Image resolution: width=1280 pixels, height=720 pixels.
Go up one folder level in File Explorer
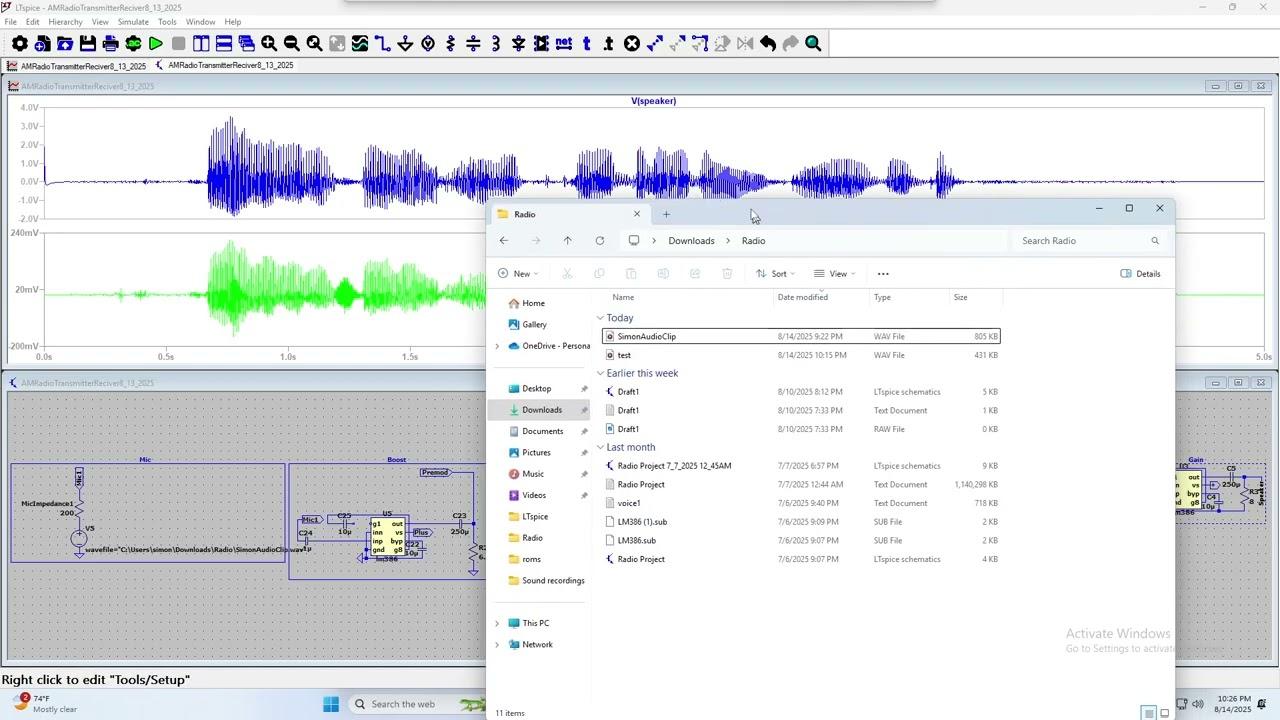pyautogui.click(x=568, y=241)
